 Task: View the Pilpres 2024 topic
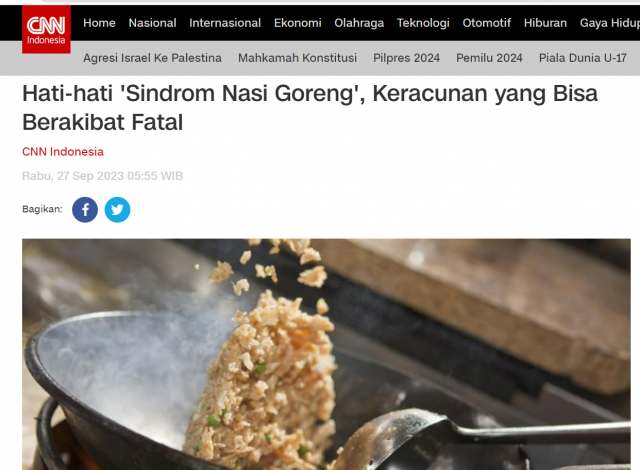[x=406, y=58]
